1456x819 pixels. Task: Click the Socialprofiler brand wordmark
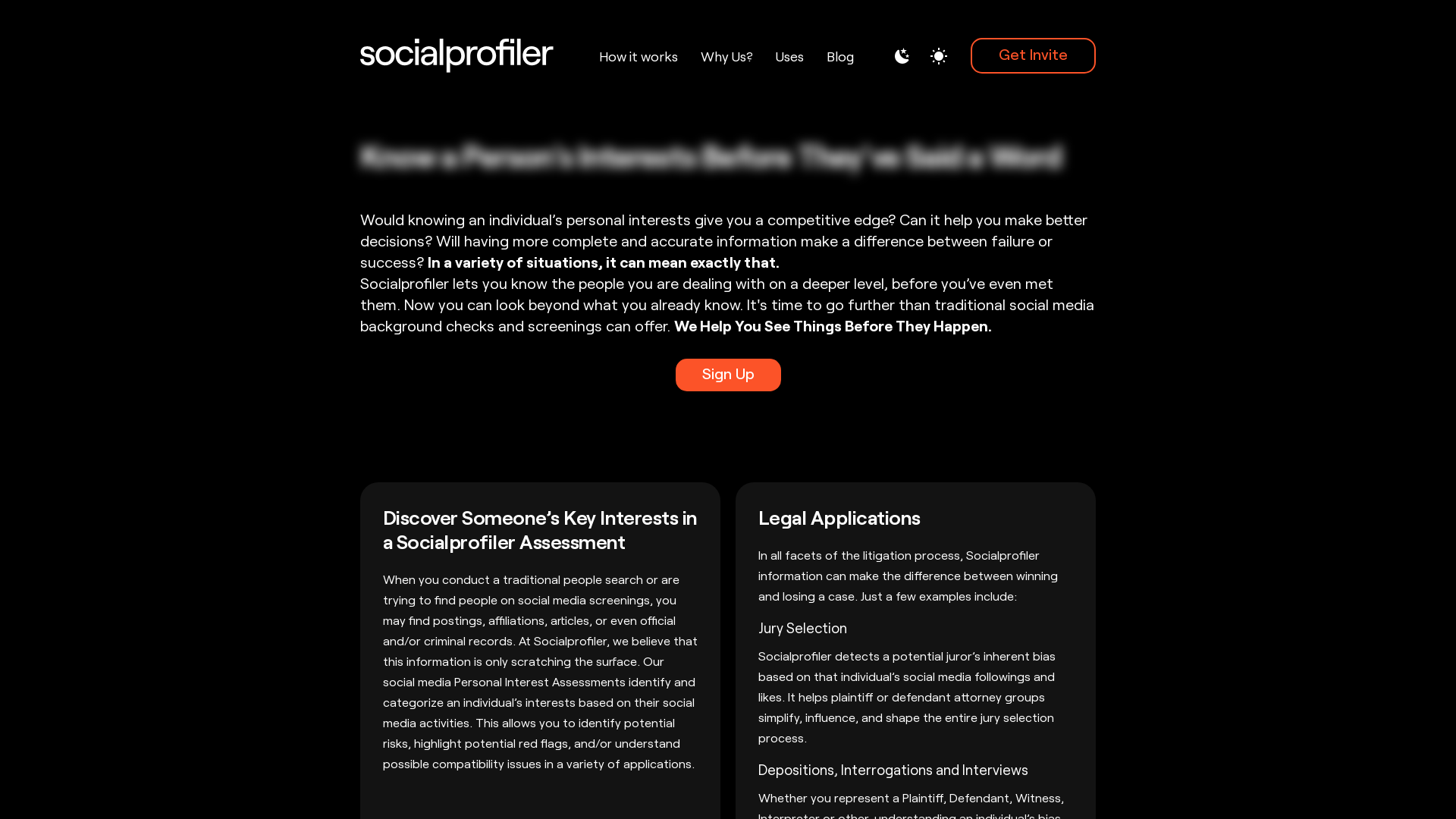click(x=456, y=55)
